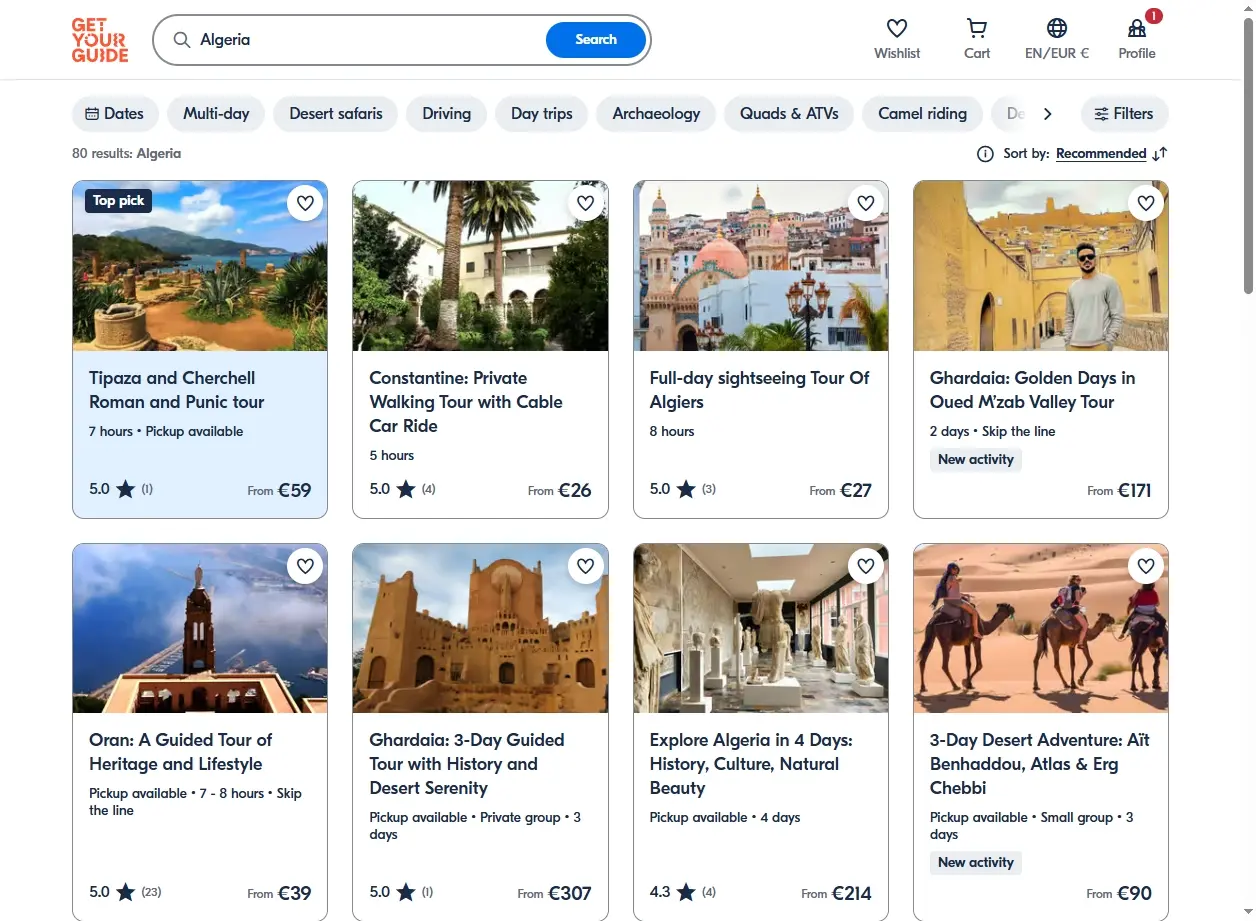Show more filter chips with right chevron
Screen dimensions: 1256x921
click(1047, 113)
